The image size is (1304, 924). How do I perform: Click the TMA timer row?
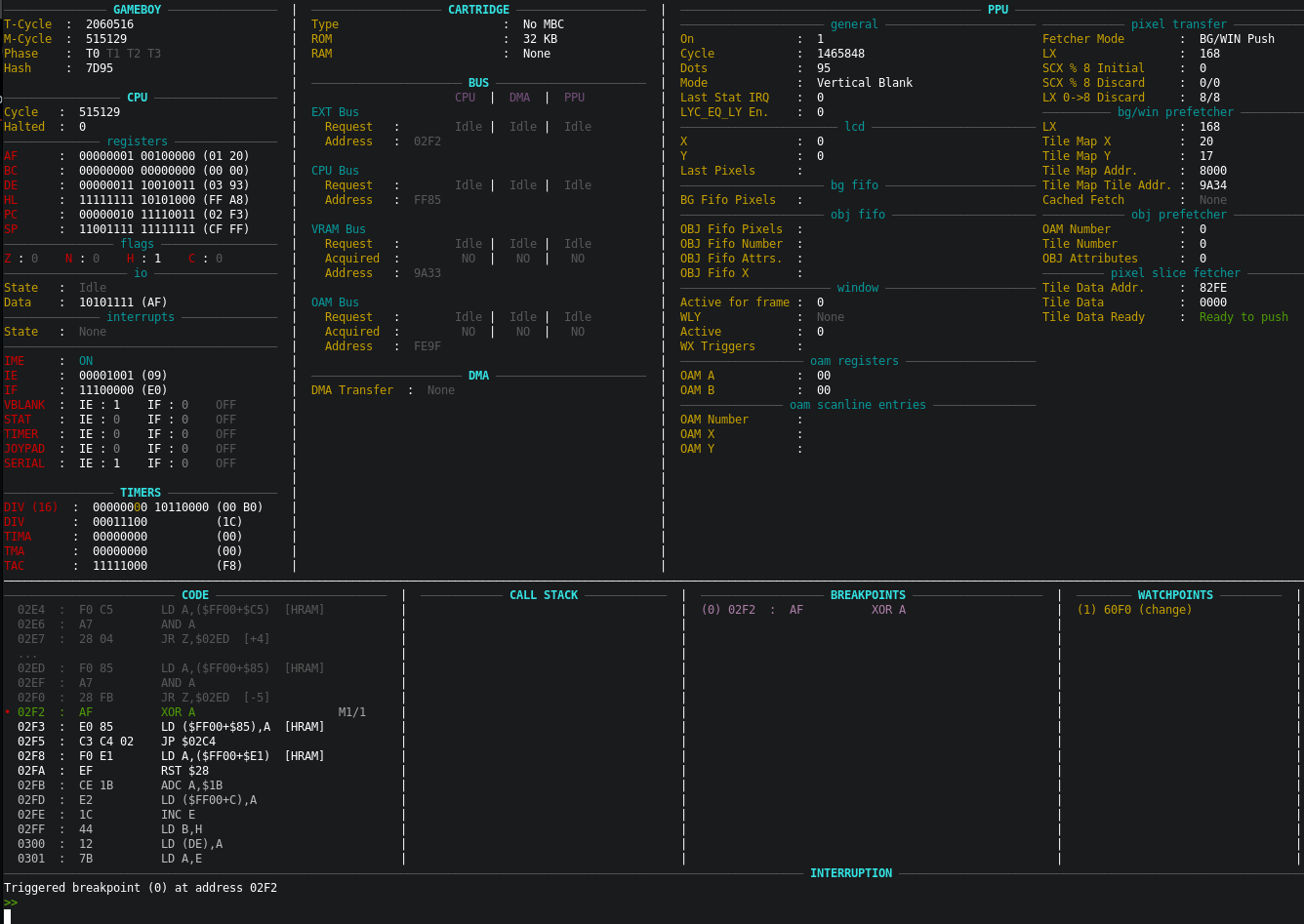click(x=124, y=551)
